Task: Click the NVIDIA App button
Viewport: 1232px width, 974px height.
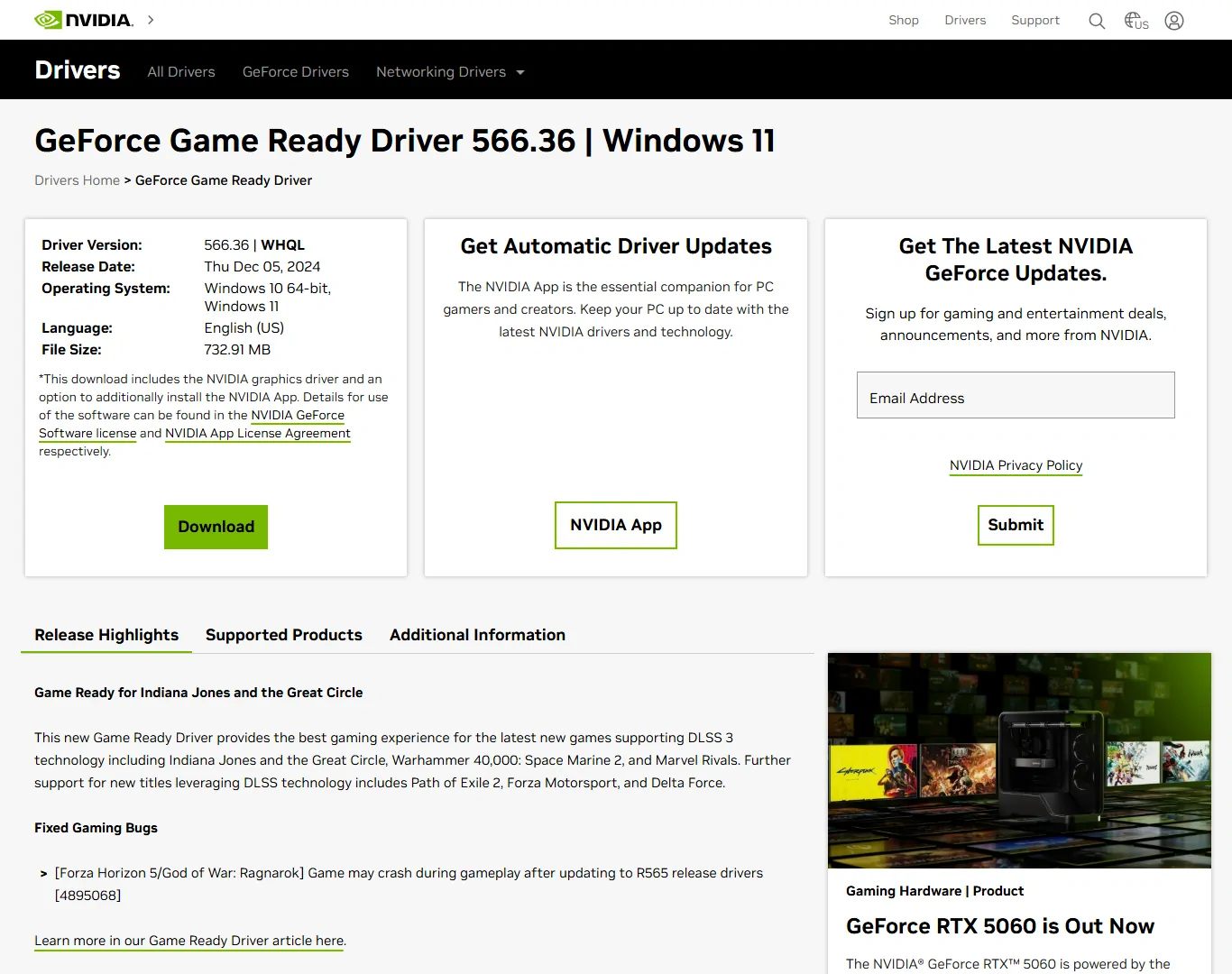Action: pyautogui.click(x=616, y=525)
